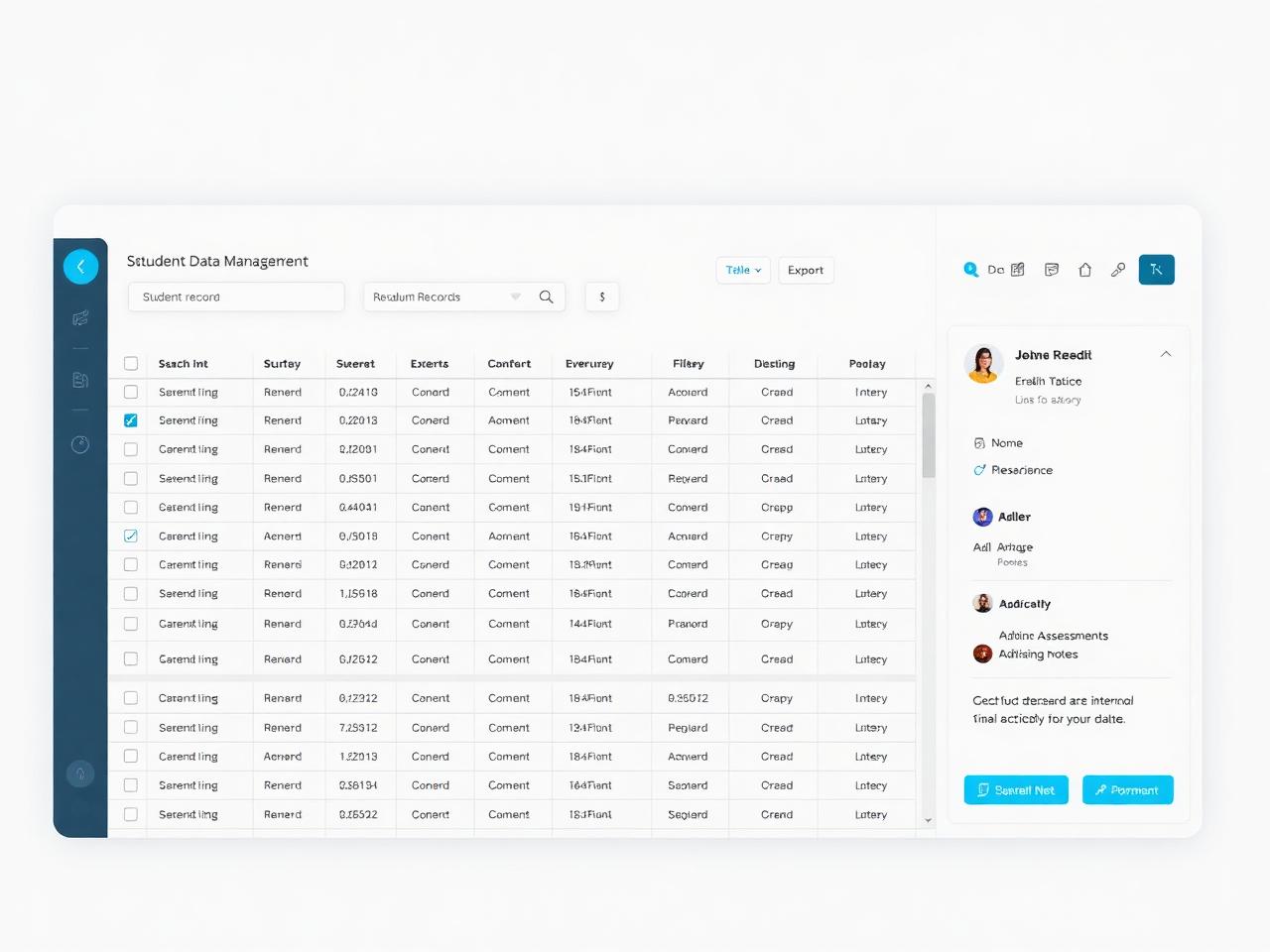The height and width of the screenshot is (952, 1270).
Task: Click the Adl Arhage text
Action: pyautogui.click(x=1003, y=547)
